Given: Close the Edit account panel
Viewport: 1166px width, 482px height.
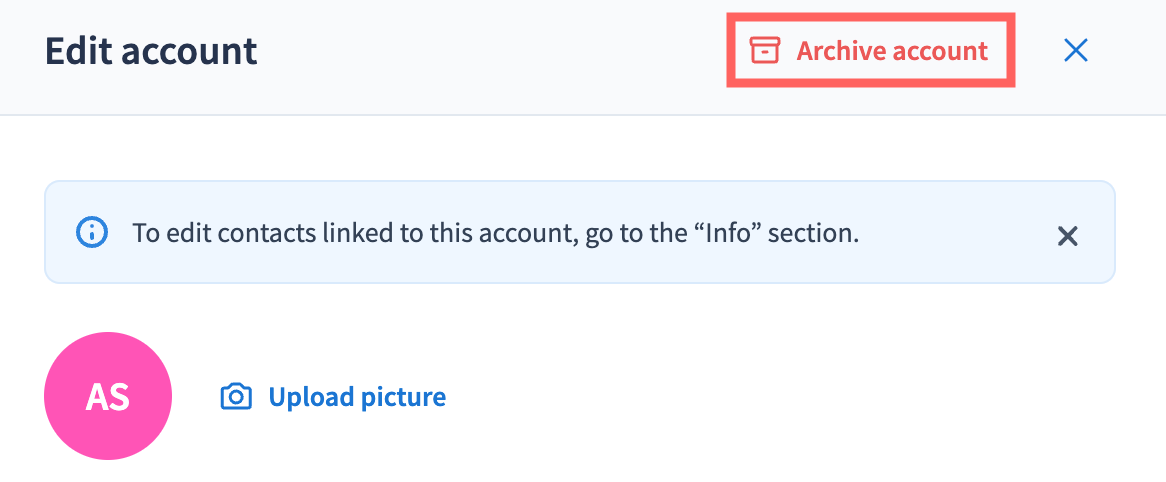Looking at the screenshot, I should point(1076,50).
